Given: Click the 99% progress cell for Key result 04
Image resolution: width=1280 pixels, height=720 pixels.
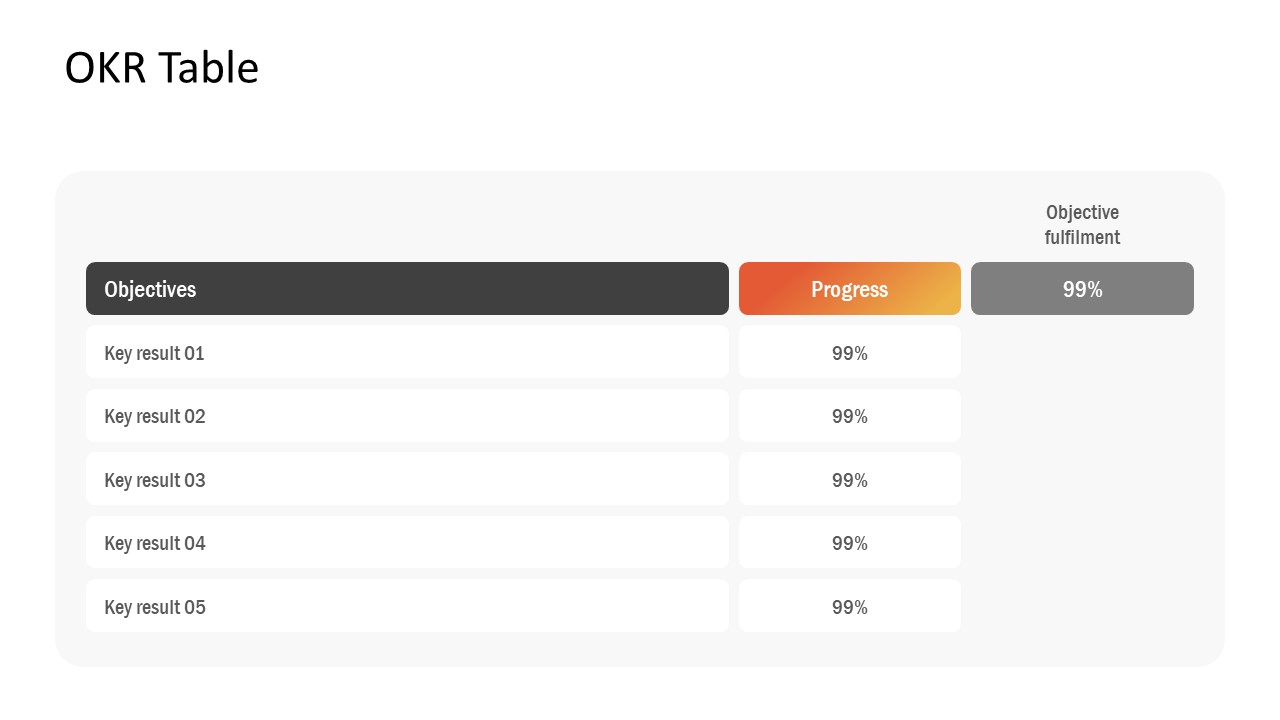Looking at the screenshot, I should coord(849,543).
